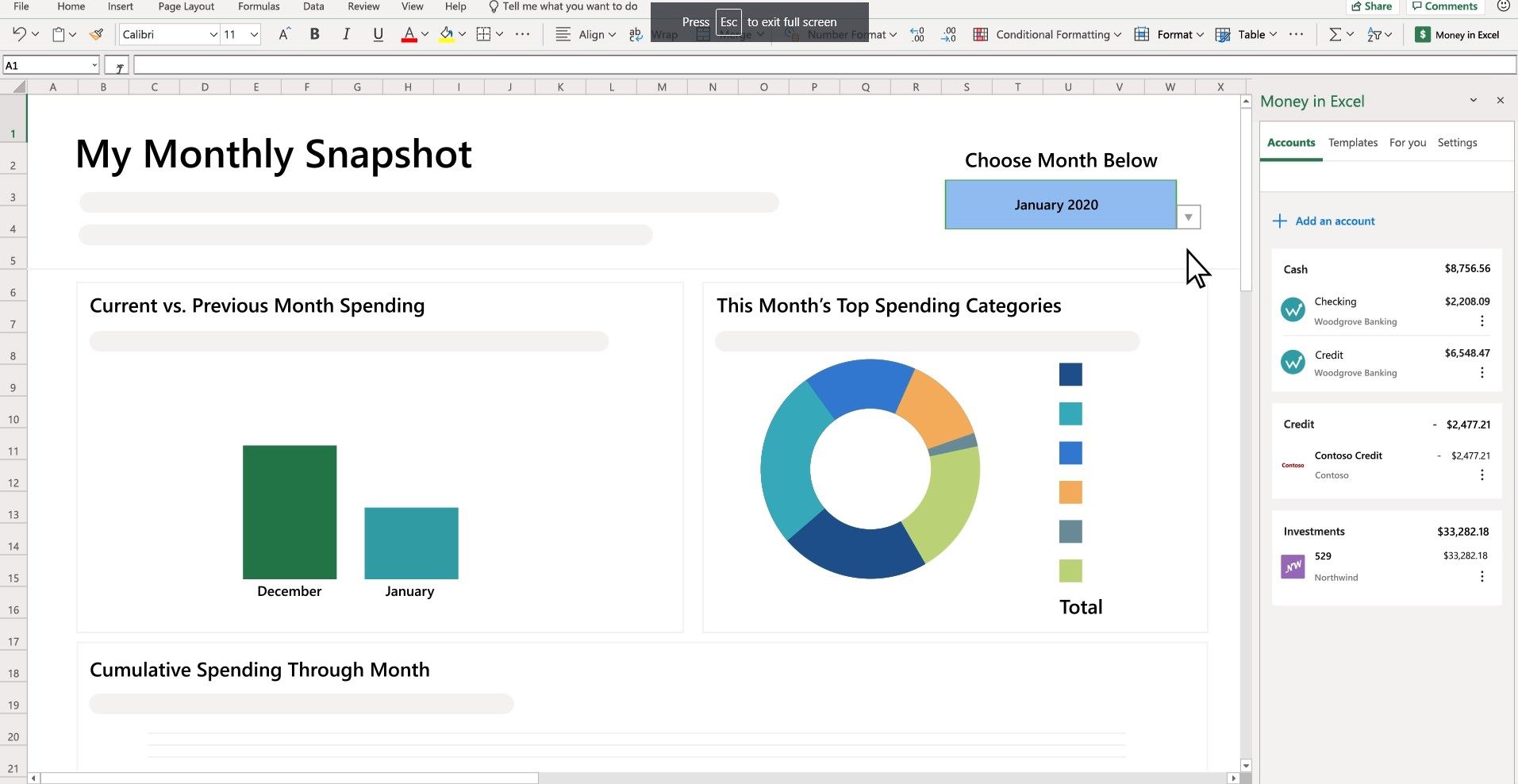The image size is (1518, 784).
Task: Collapse the Money in Excel pane chevron
Action: click(1473, 100)
